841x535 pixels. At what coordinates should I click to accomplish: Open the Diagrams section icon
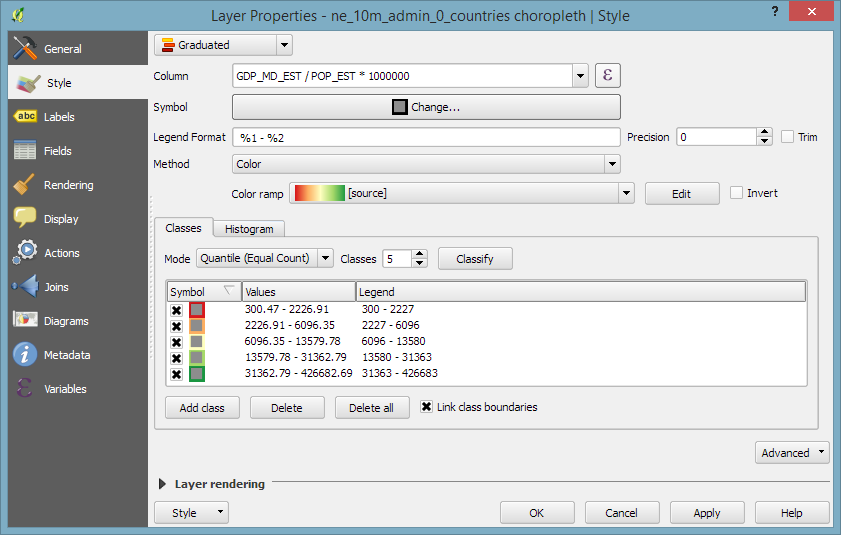point(26,321)
